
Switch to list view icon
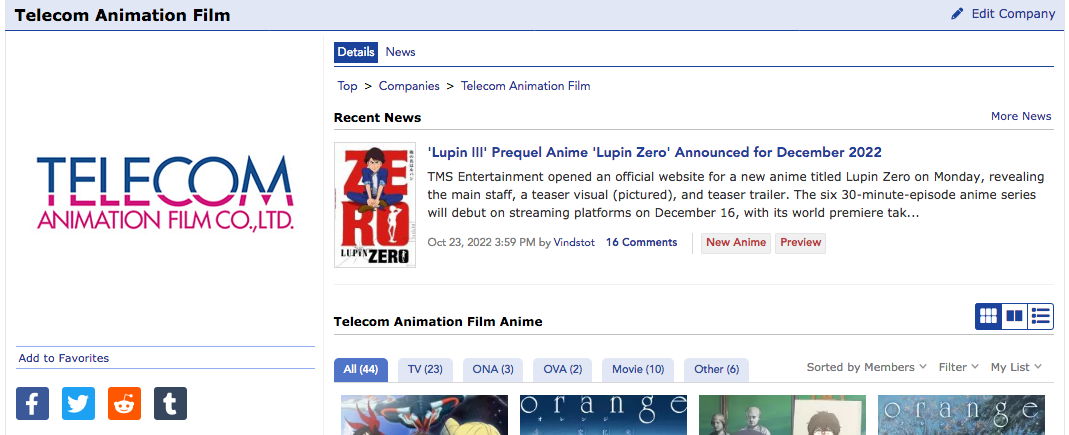(1040, 316)
